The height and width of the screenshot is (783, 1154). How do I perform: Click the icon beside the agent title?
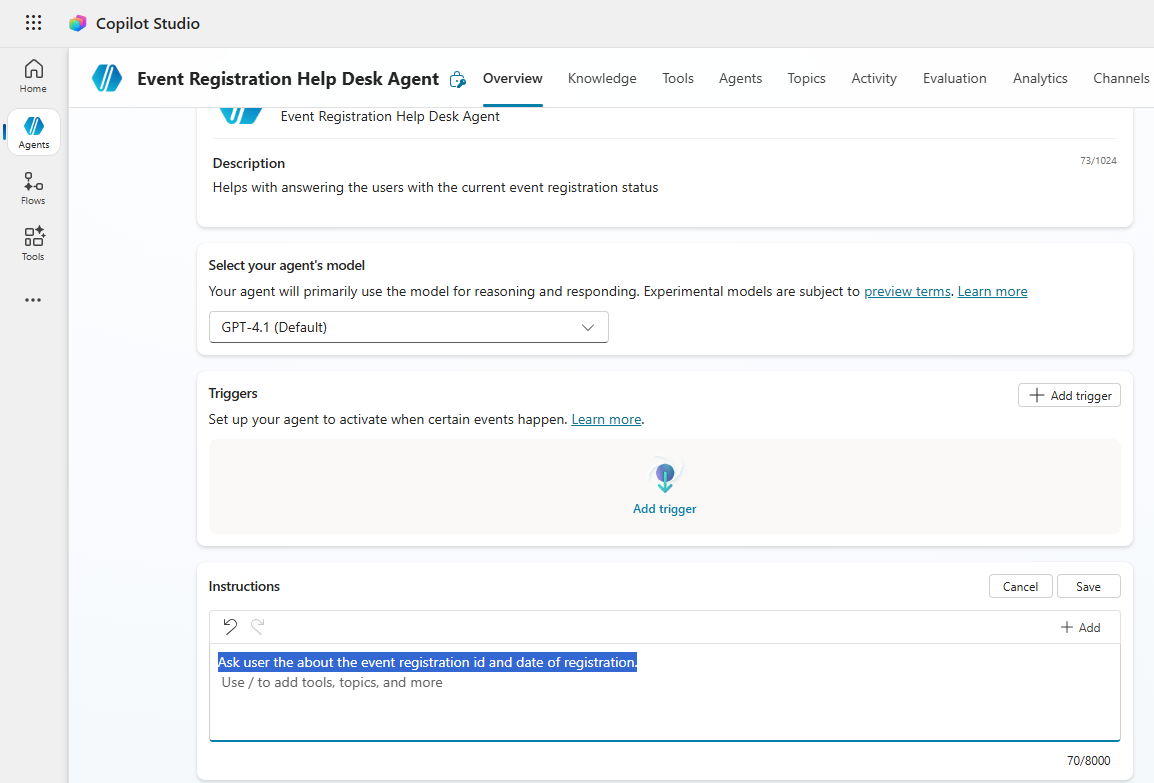coord(457,79)
